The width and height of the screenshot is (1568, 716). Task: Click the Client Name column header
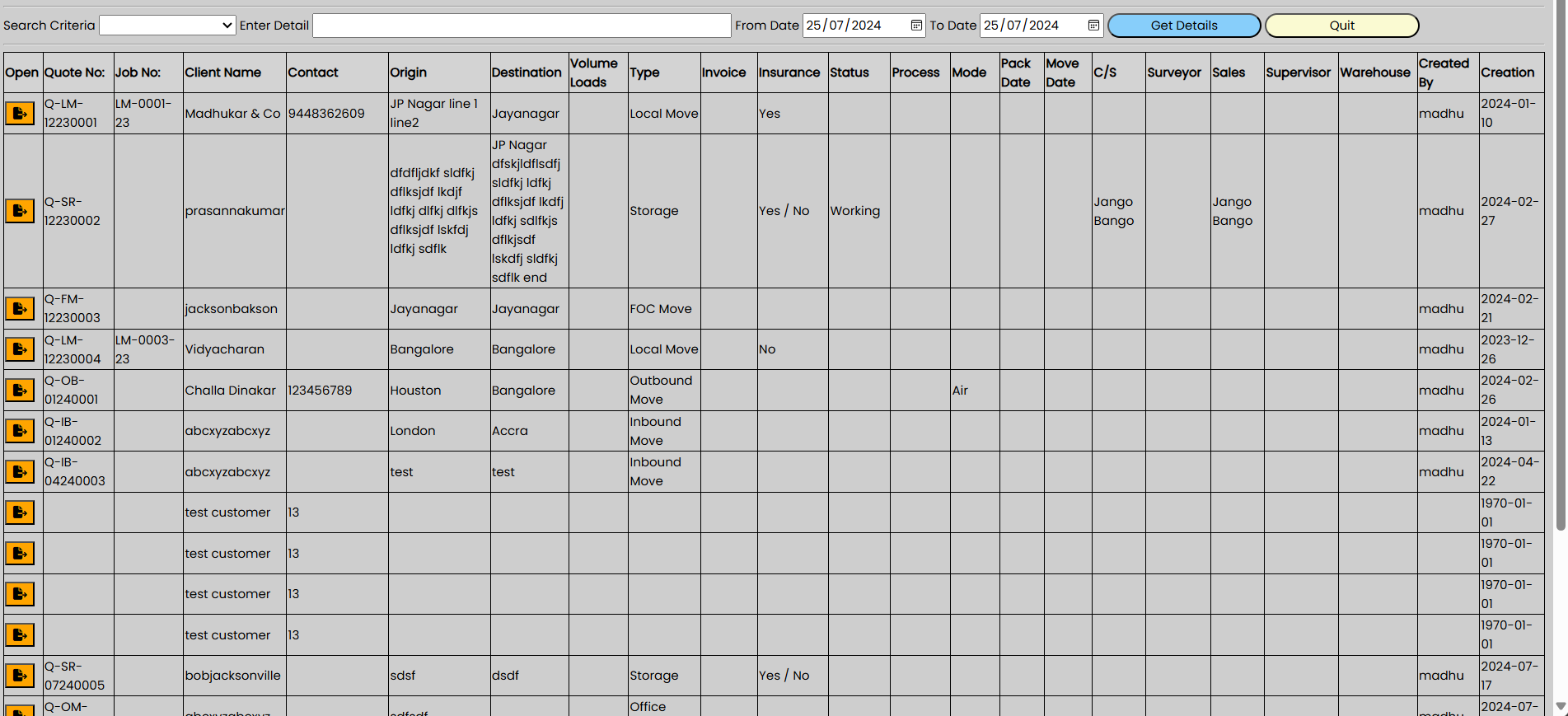tap(222, 73)
